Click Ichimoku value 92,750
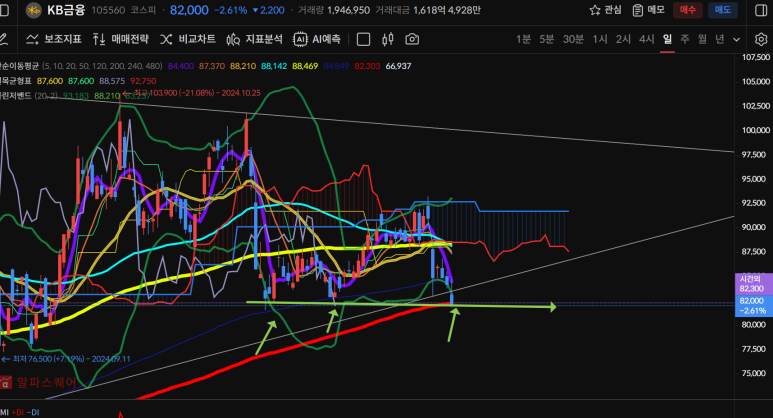 143,81
